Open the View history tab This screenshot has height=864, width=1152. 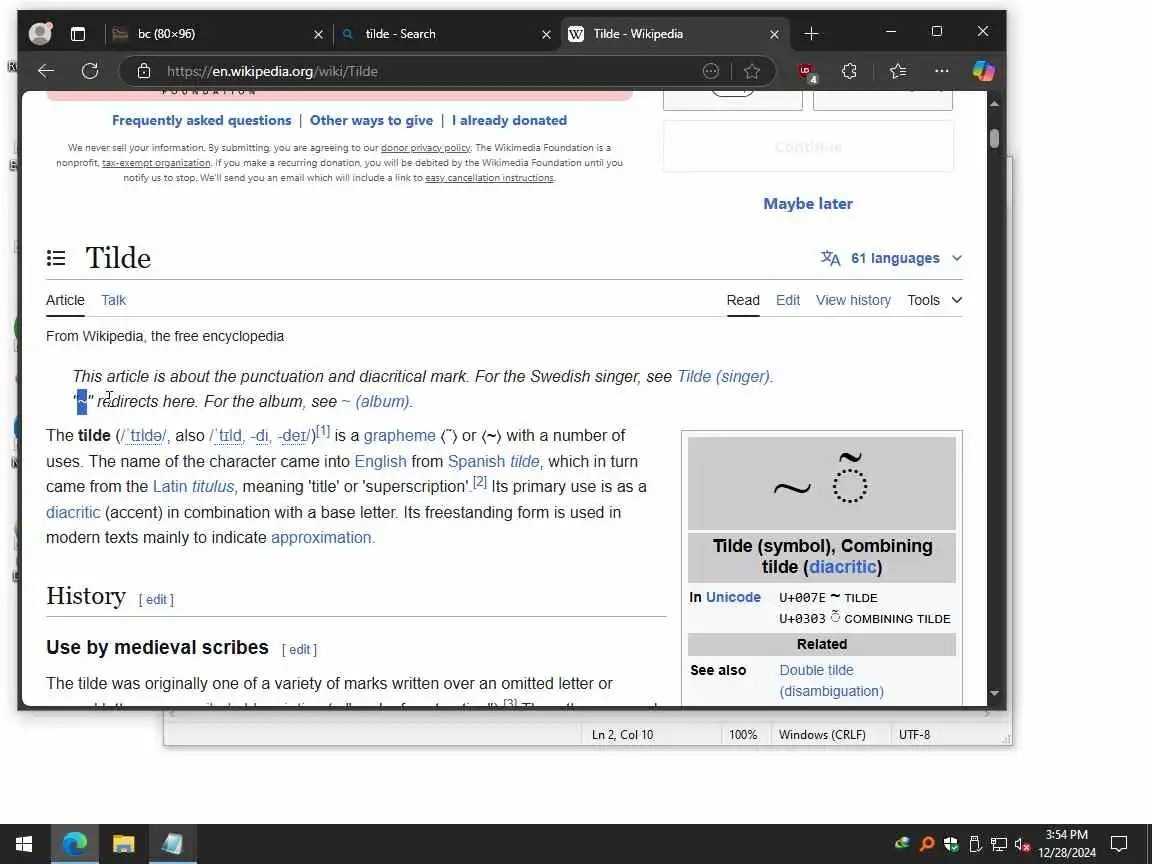click(x=853, y=300)
